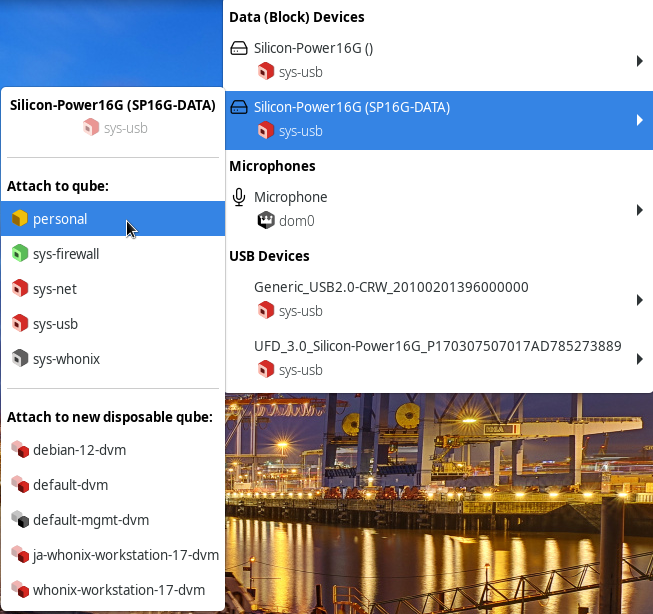Attach to new whonix-workstation-17-dvm disposable
653x614 pixels.
112,590
